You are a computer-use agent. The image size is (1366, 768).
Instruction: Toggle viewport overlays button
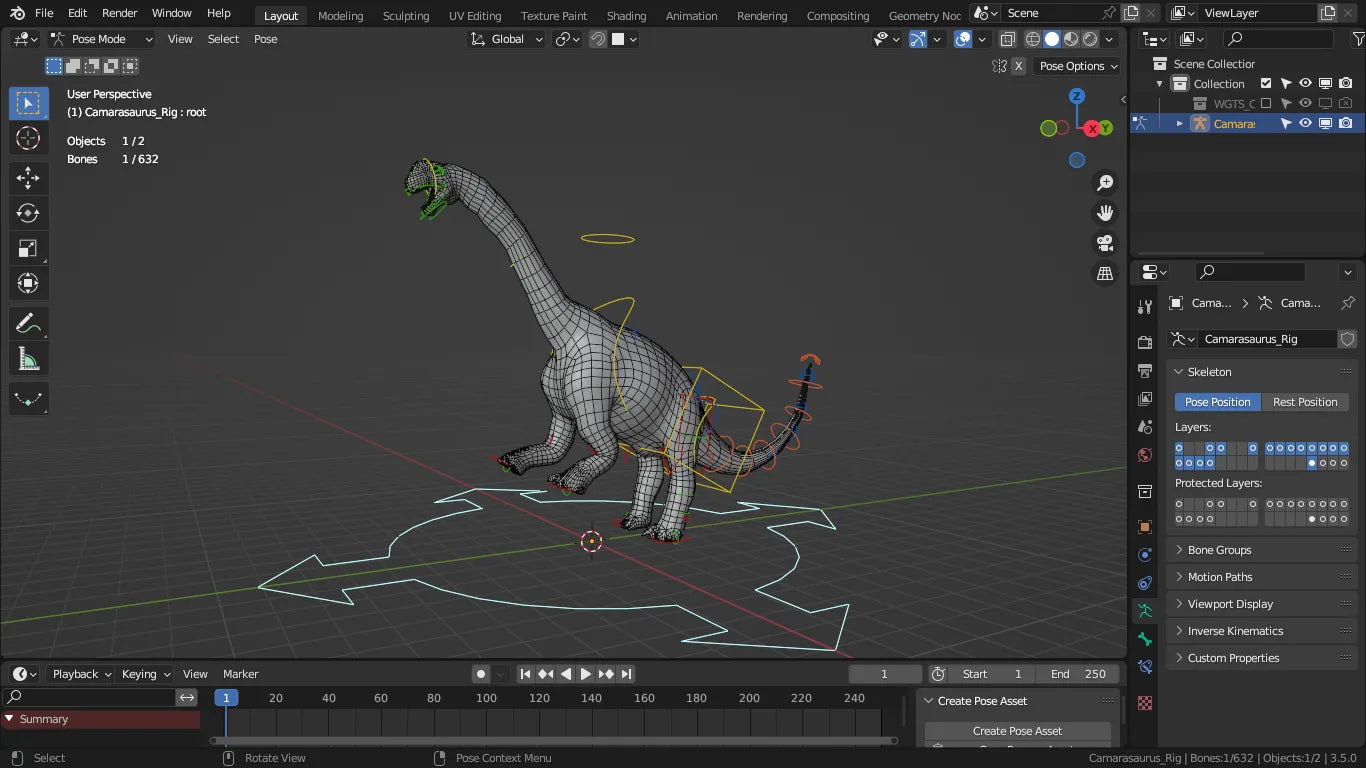[963, 39]
